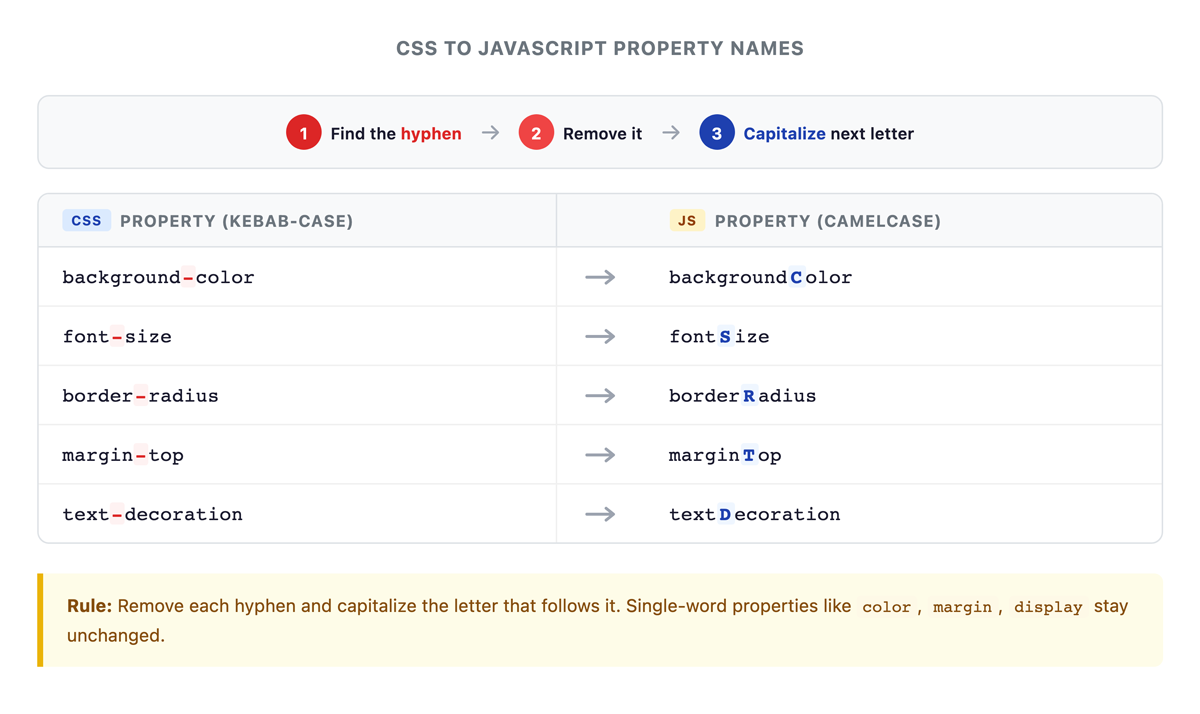Select the 'textDecoration' JS cell
Screen dimensions: 1200x714
click(903, 513)
